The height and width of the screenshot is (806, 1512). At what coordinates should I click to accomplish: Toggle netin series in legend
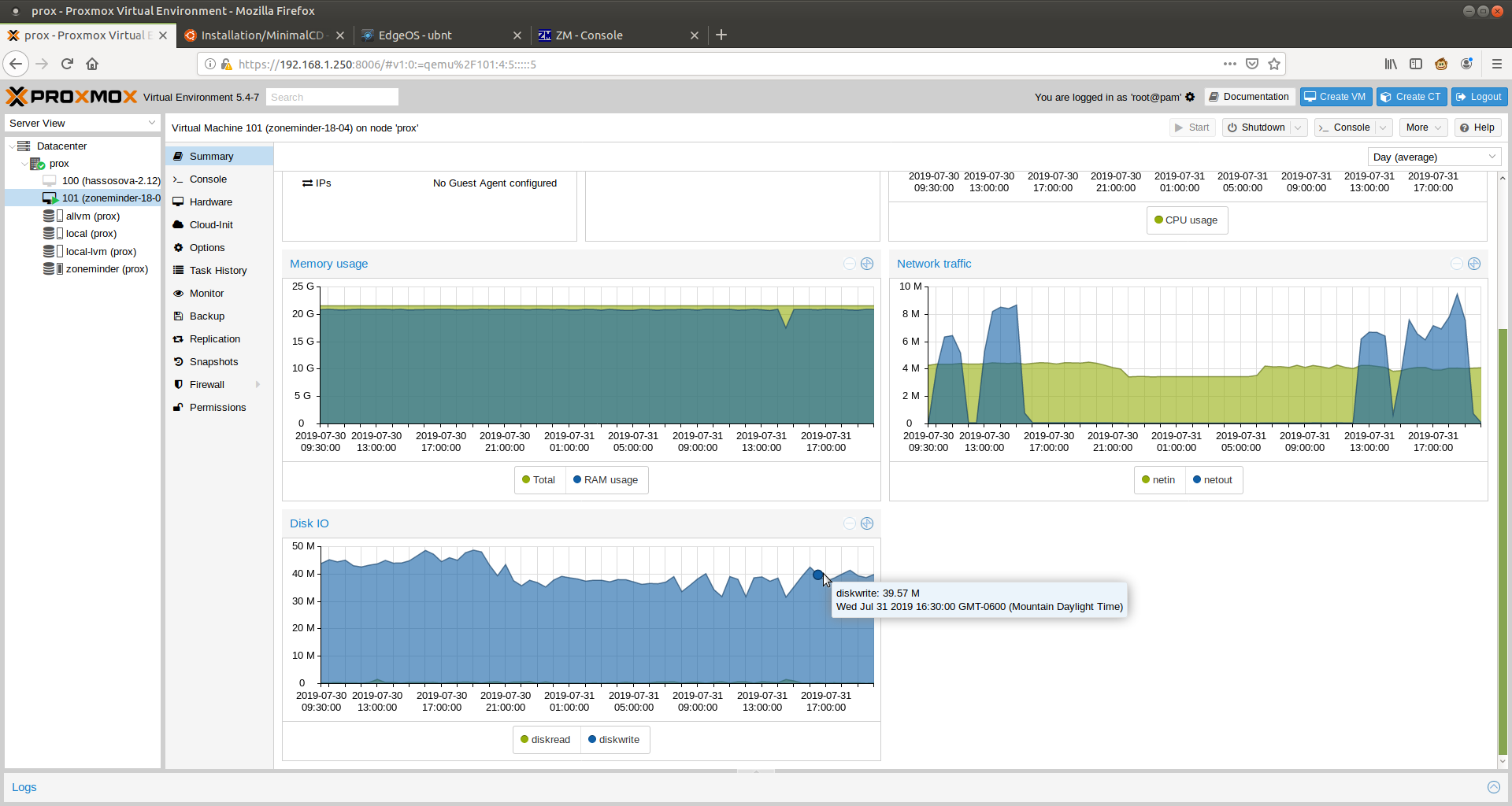(1159, 480)
